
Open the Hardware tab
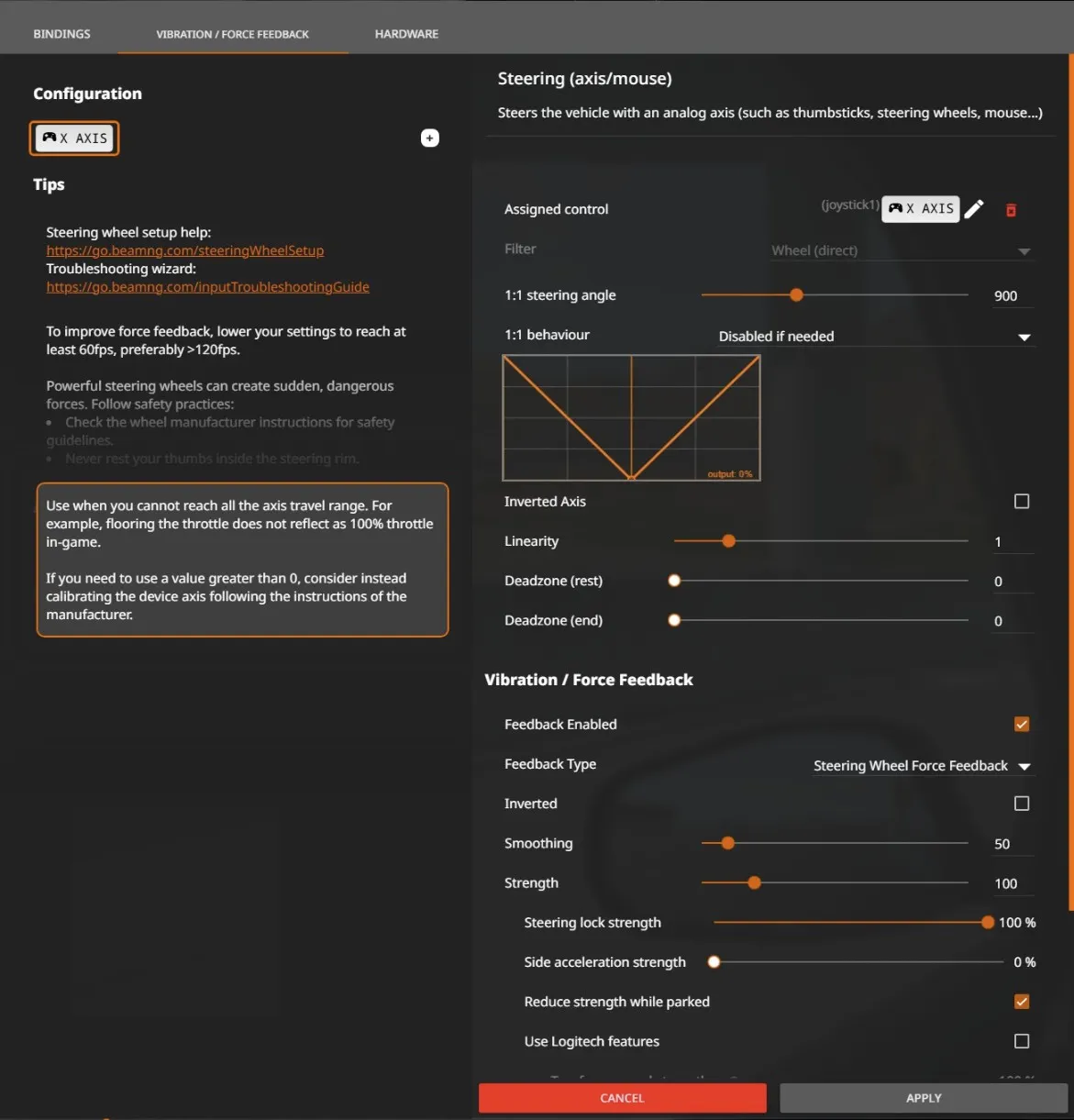coord(406,34)
